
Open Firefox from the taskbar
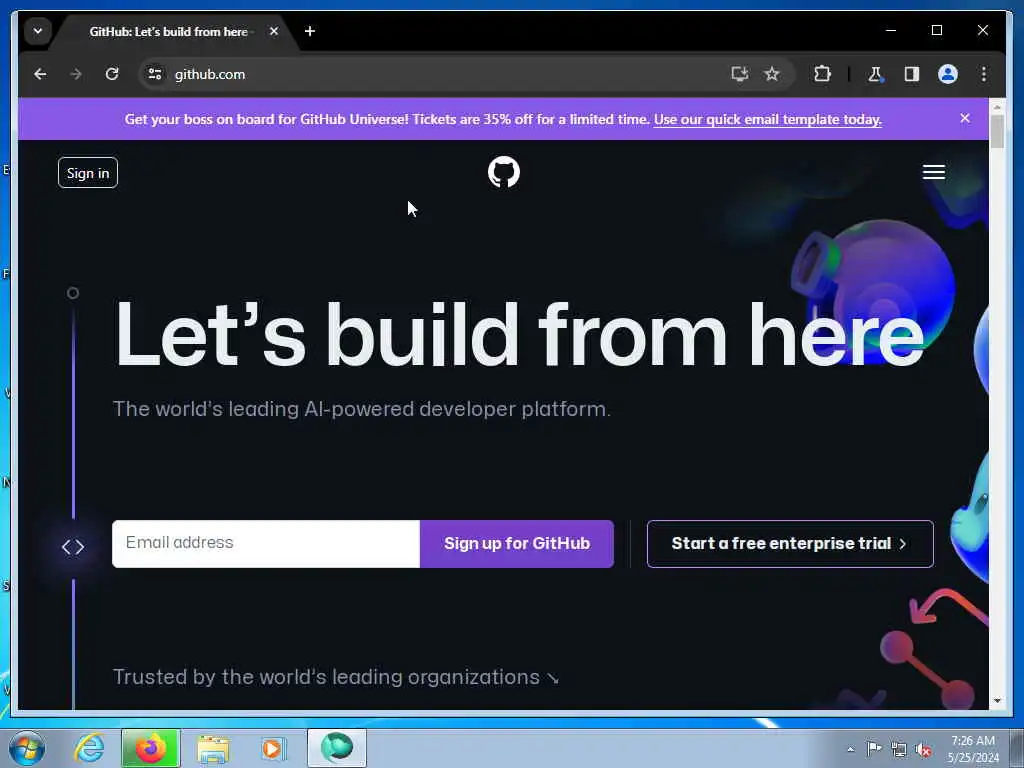[150, 748]
